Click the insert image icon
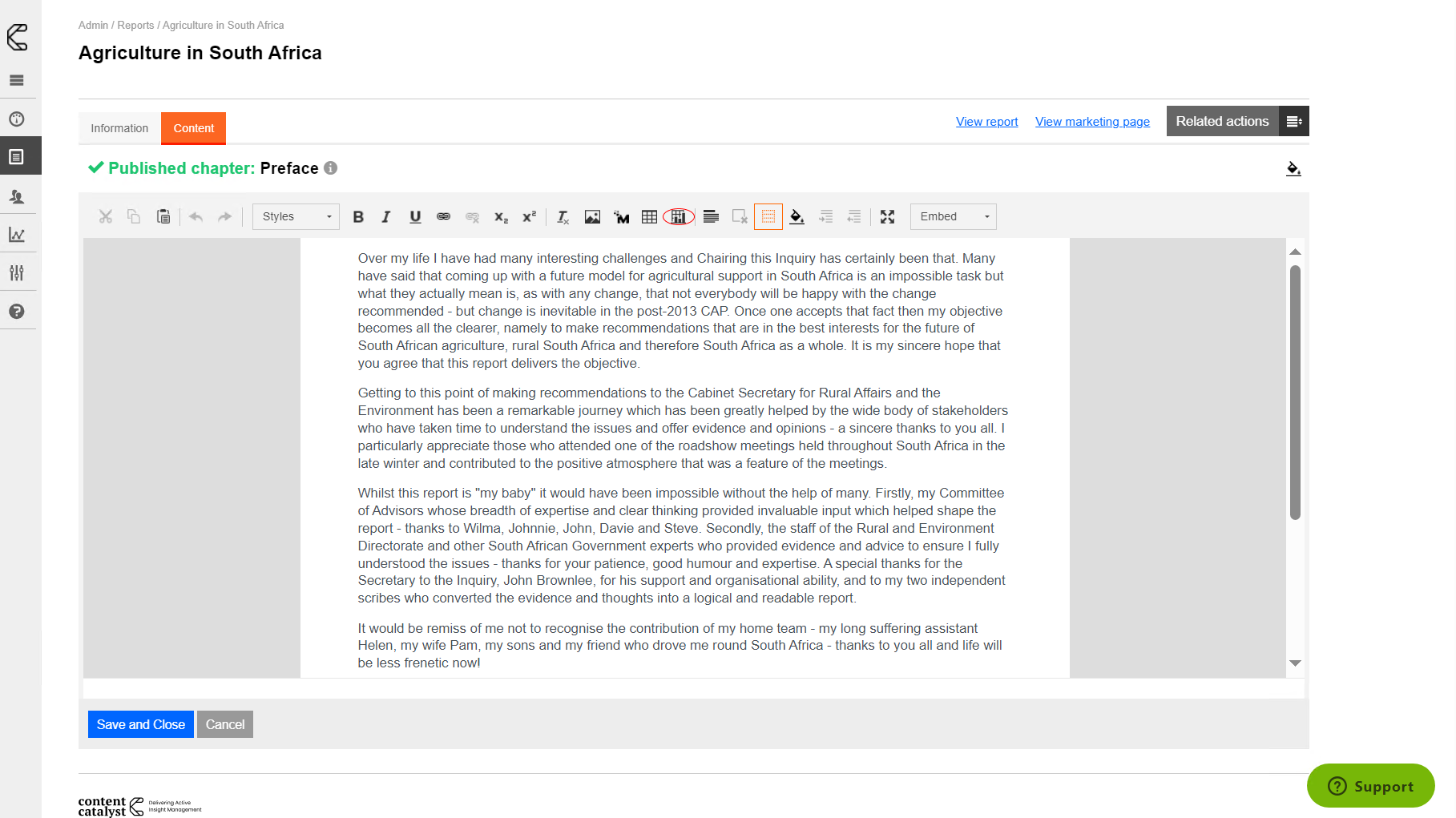This screenshot has width=1456, height=818. click(x=592, y=217)
